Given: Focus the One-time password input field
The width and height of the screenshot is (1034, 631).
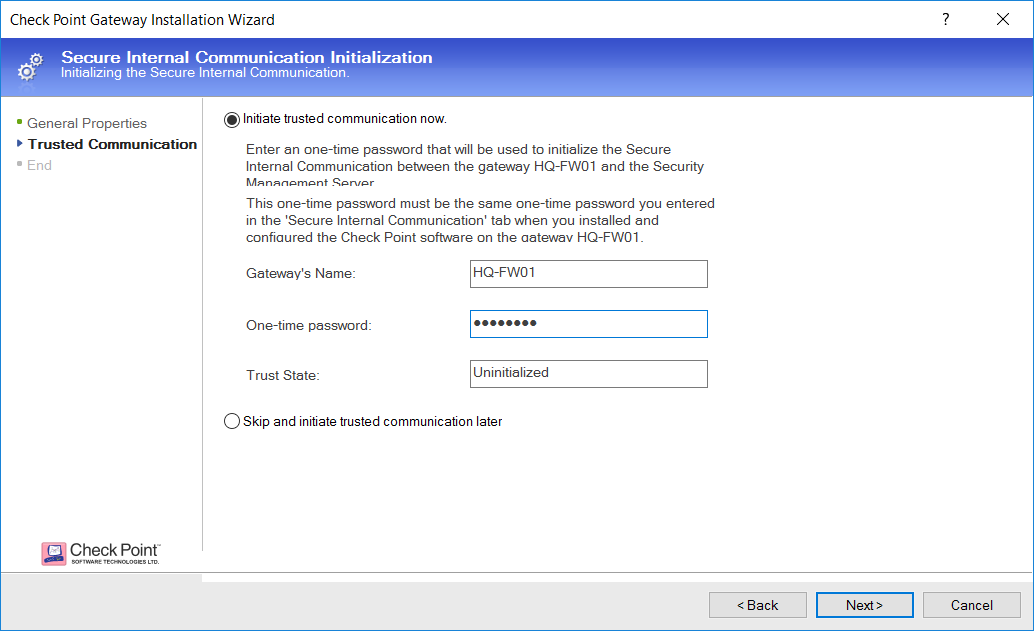Looking at the screenshot, I should pyautogui.click(x=588, y=324).
